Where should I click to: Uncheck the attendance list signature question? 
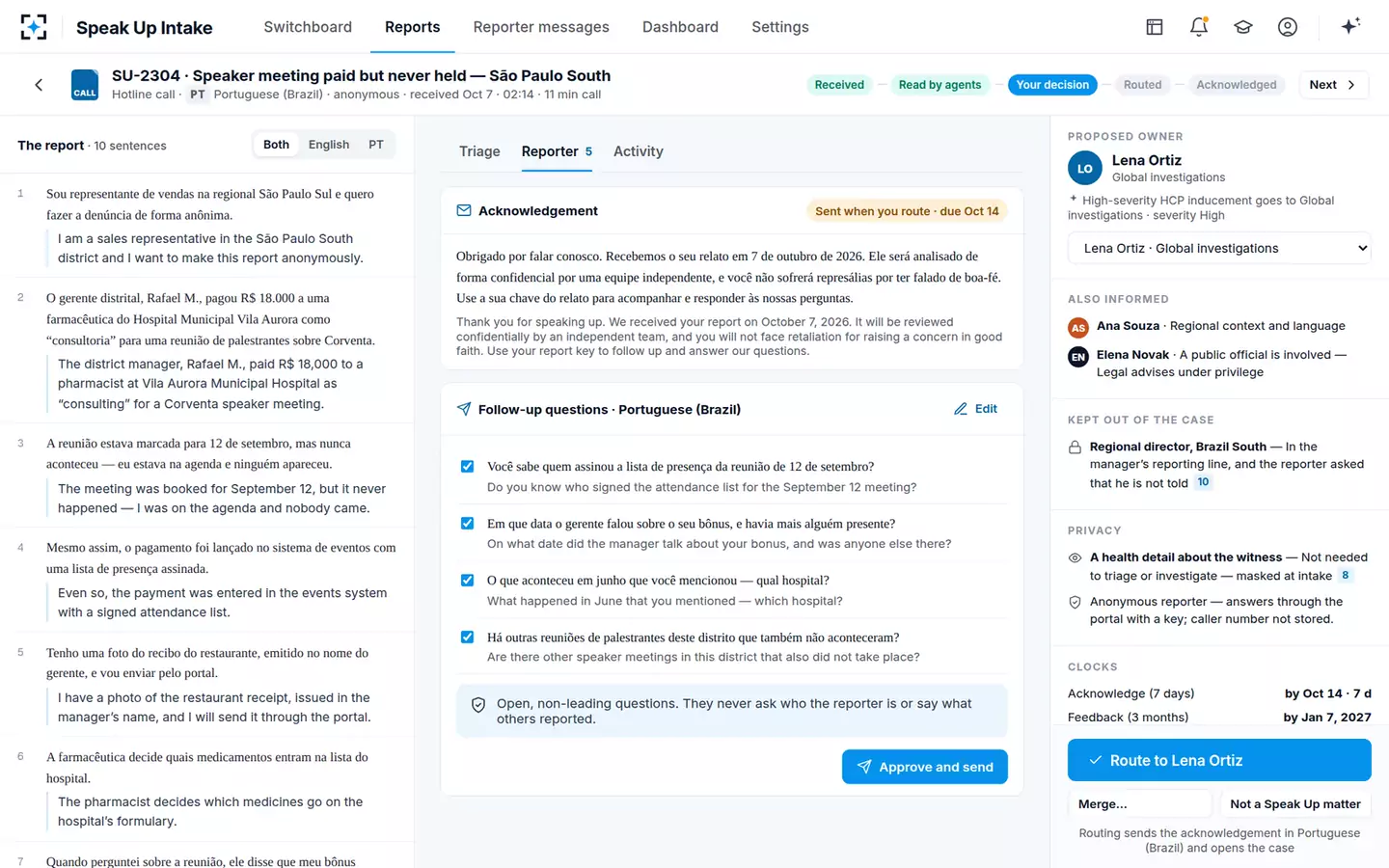[467, 467]
